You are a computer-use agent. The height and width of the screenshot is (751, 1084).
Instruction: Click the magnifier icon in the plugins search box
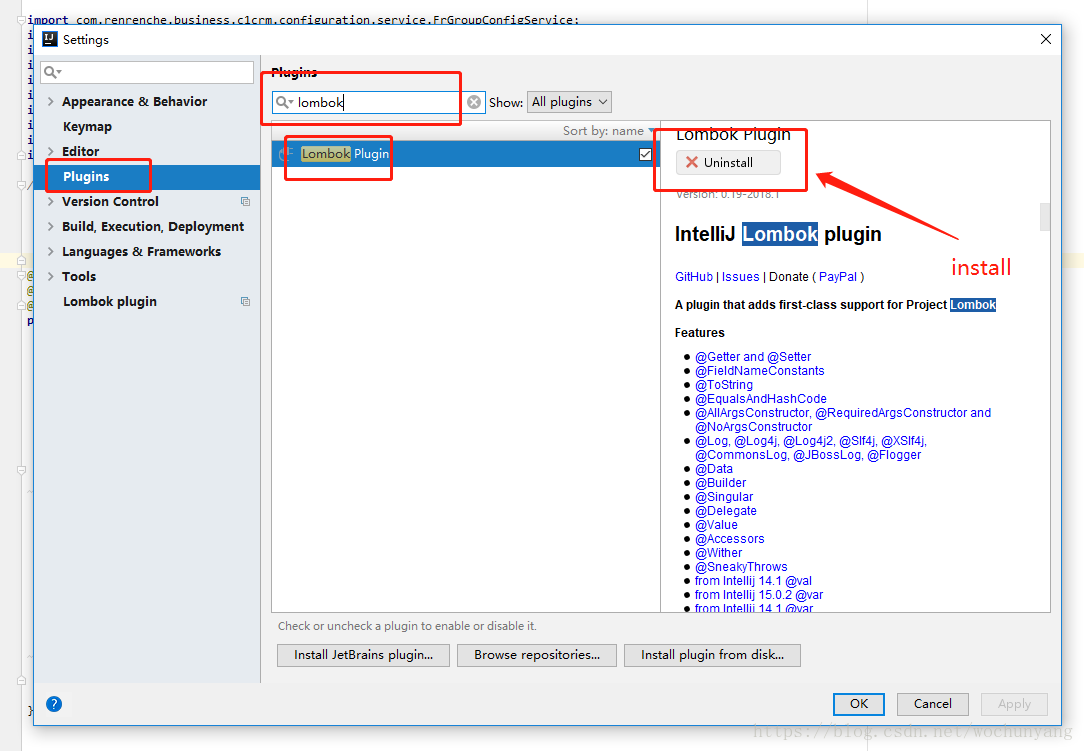(283, 102)
